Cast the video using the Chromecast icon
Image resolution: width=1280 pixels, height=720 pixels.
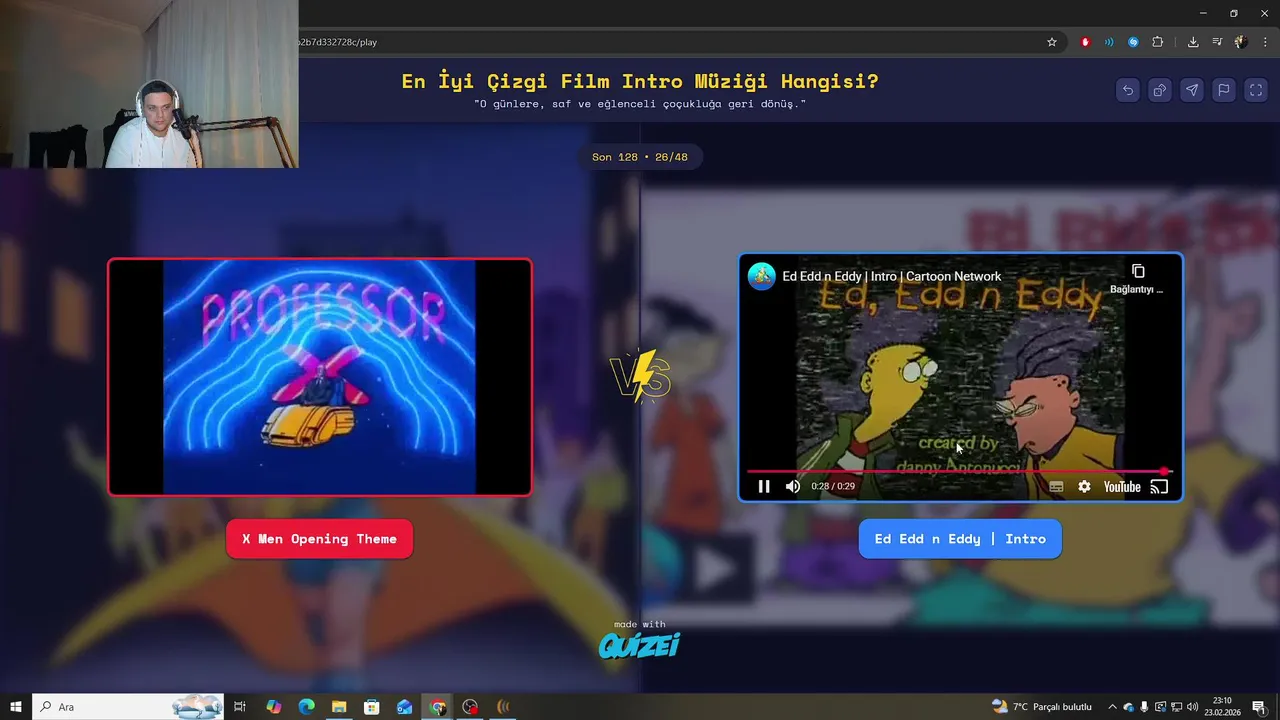(x=1159, y=487)
